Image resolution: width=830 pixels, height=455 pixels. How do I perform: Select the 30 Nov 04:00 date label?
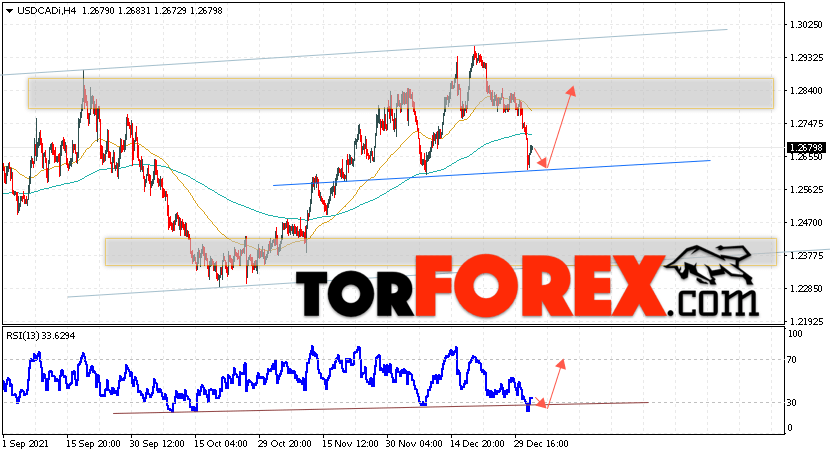413,443
